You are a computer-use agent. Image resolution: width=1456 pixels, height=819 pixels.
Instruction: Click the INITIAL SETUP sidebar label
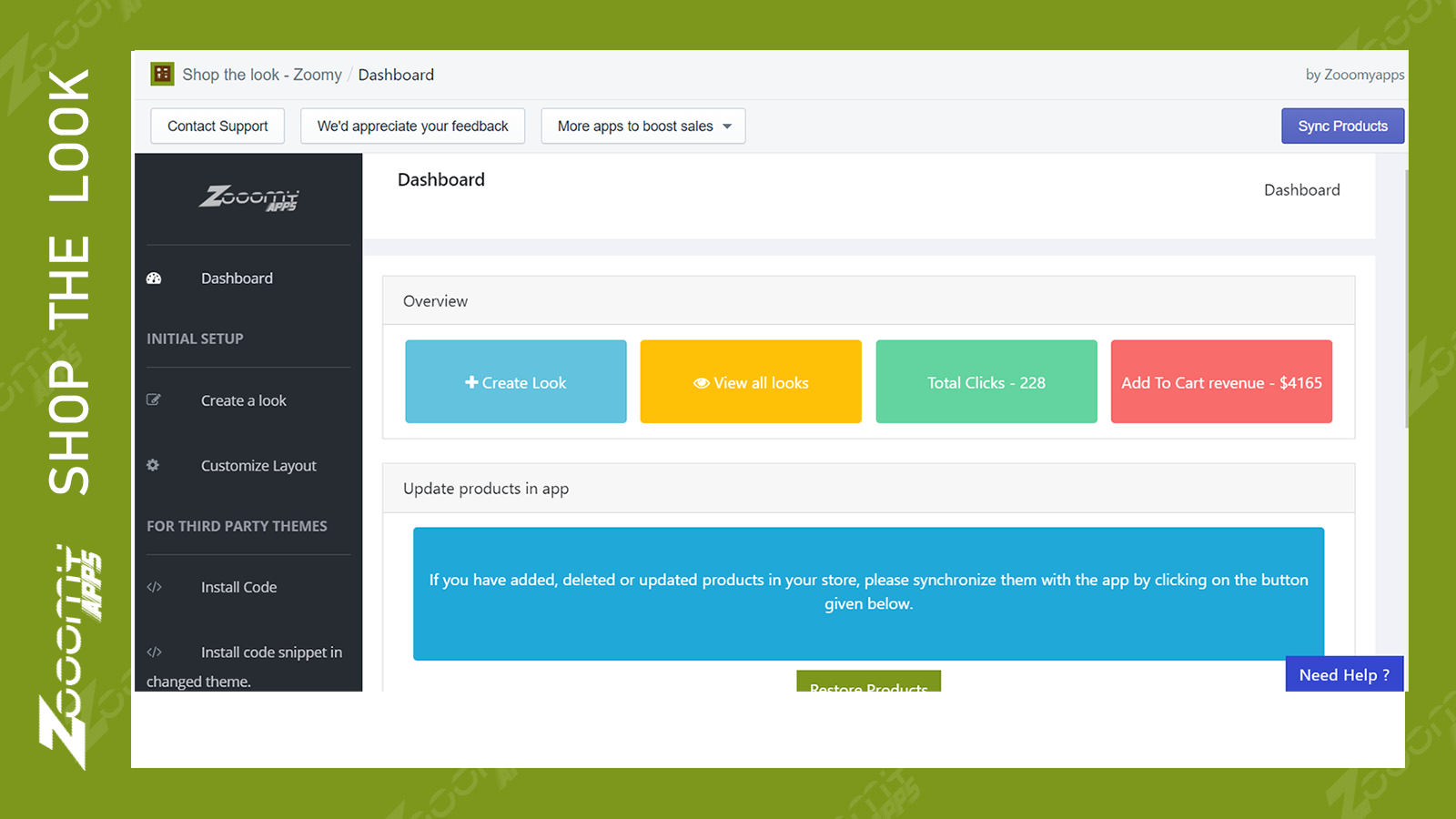click(x=195, y=339)
